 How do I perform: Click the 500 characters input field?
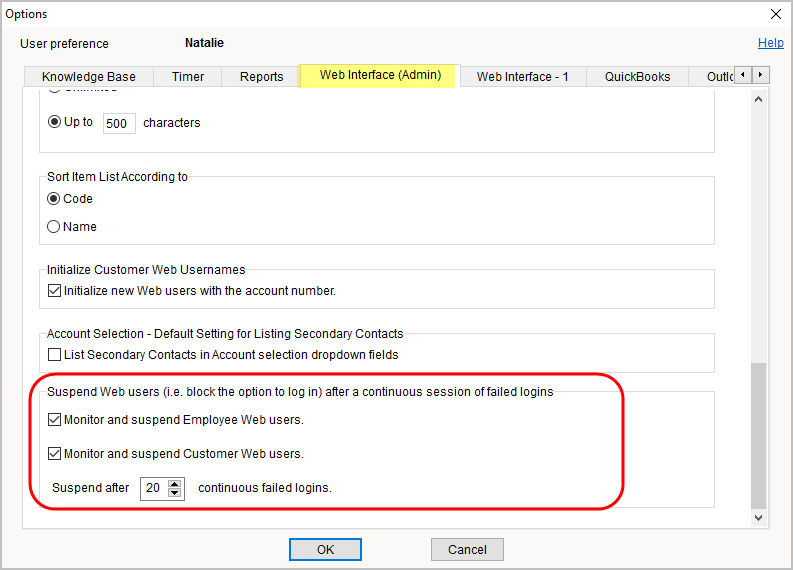coord(119,123)
